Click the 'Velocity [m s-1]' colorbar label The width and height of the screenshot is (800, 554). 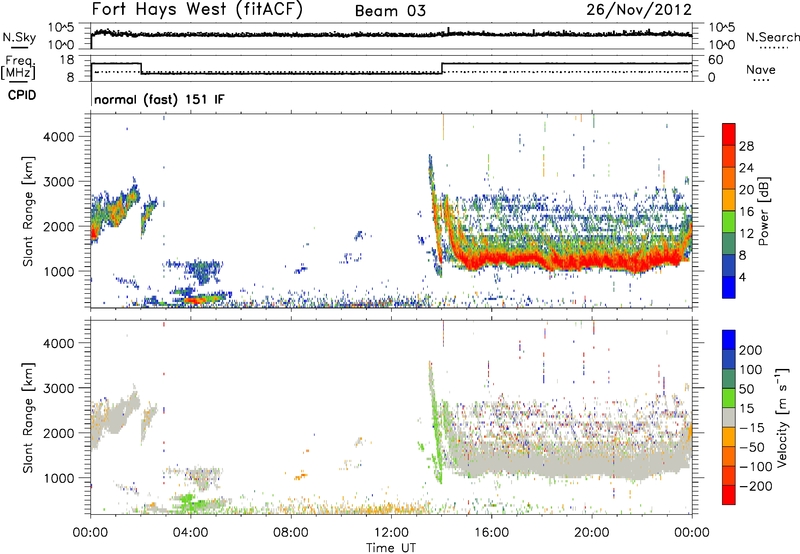[782, 417]
